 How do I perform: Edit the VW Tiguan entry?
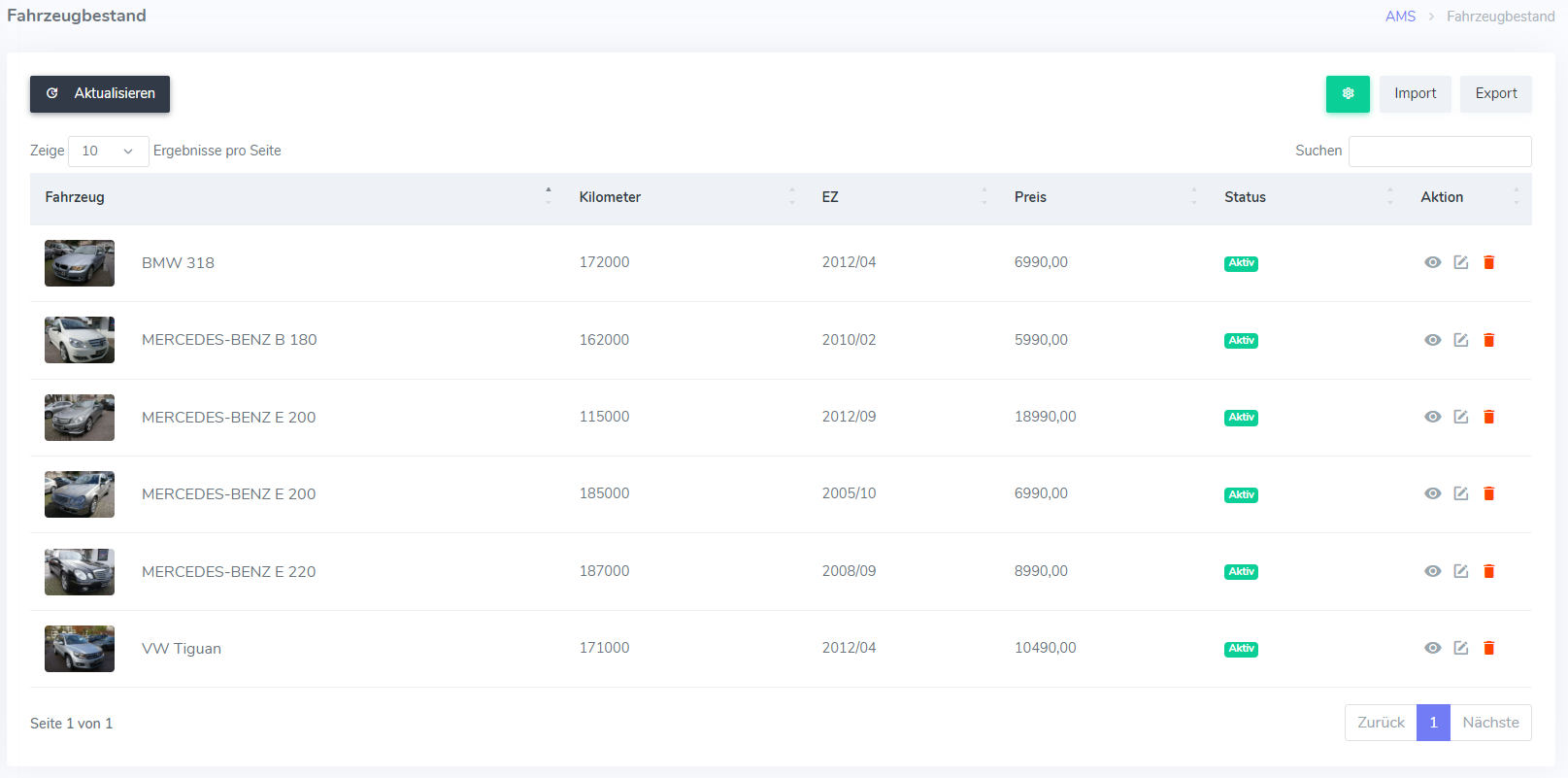tap(1460, 648)
